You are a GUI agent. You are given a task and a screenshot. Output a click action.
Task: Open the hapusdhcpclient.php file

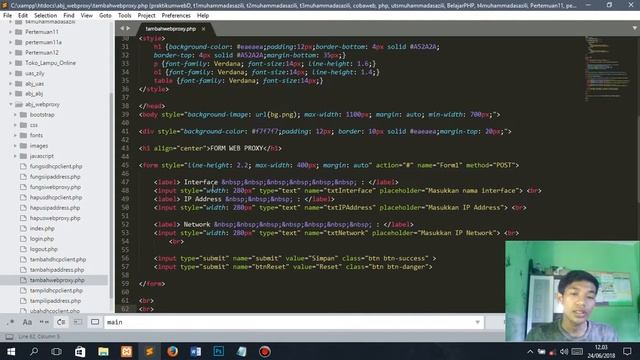(x=56, y=197)
